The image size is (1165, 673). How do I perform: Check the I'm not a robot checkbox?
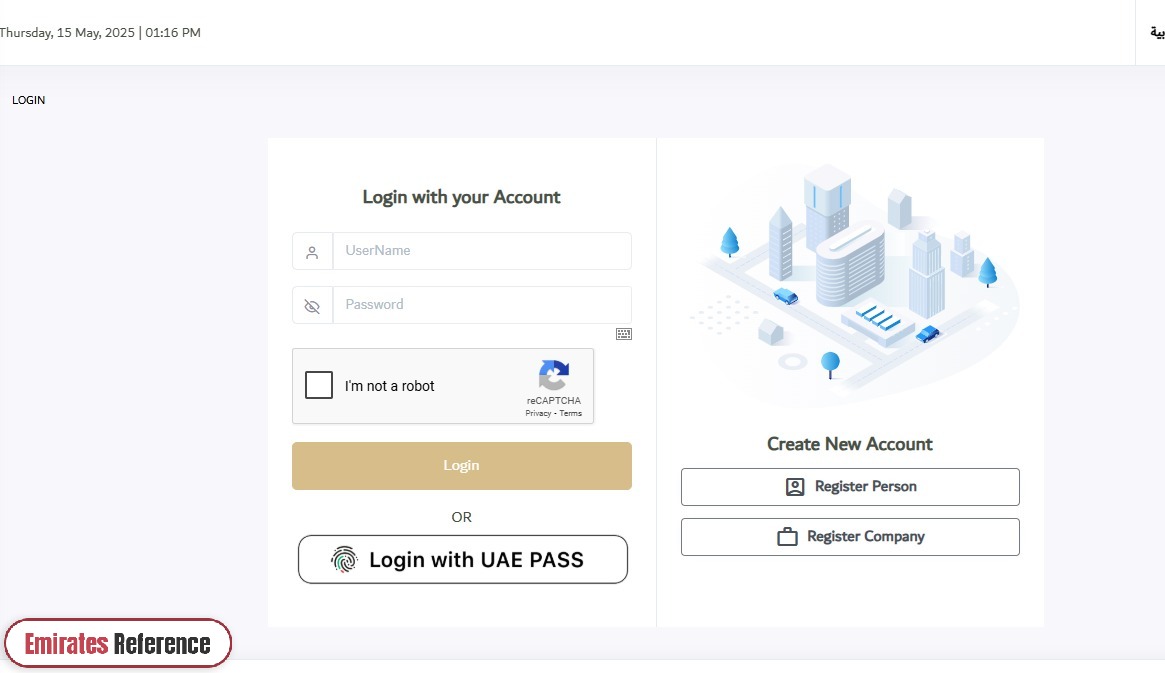[x=319, y=386]
